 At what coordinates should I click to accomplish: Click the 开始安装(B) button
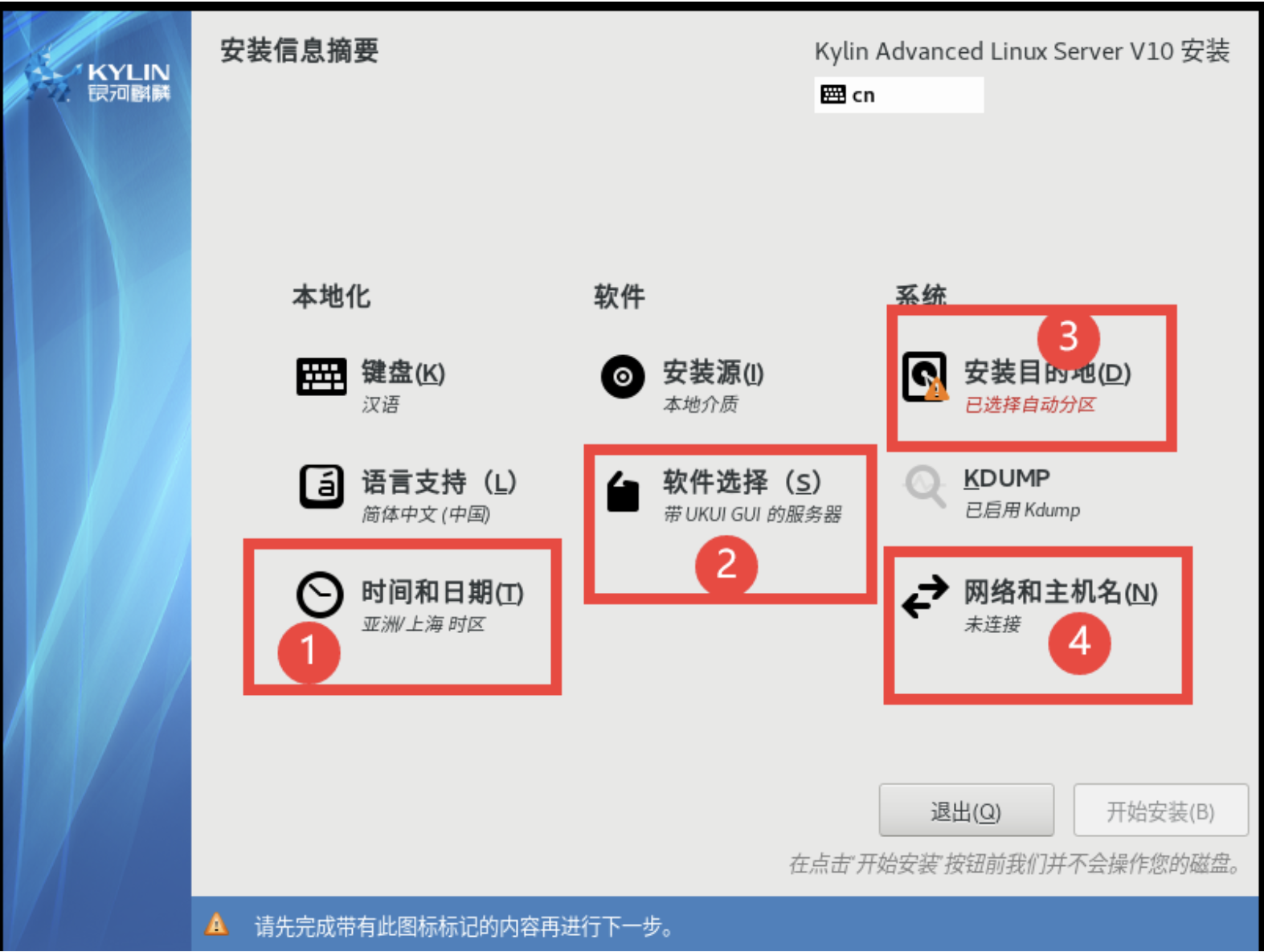[x=1160, y=811]
